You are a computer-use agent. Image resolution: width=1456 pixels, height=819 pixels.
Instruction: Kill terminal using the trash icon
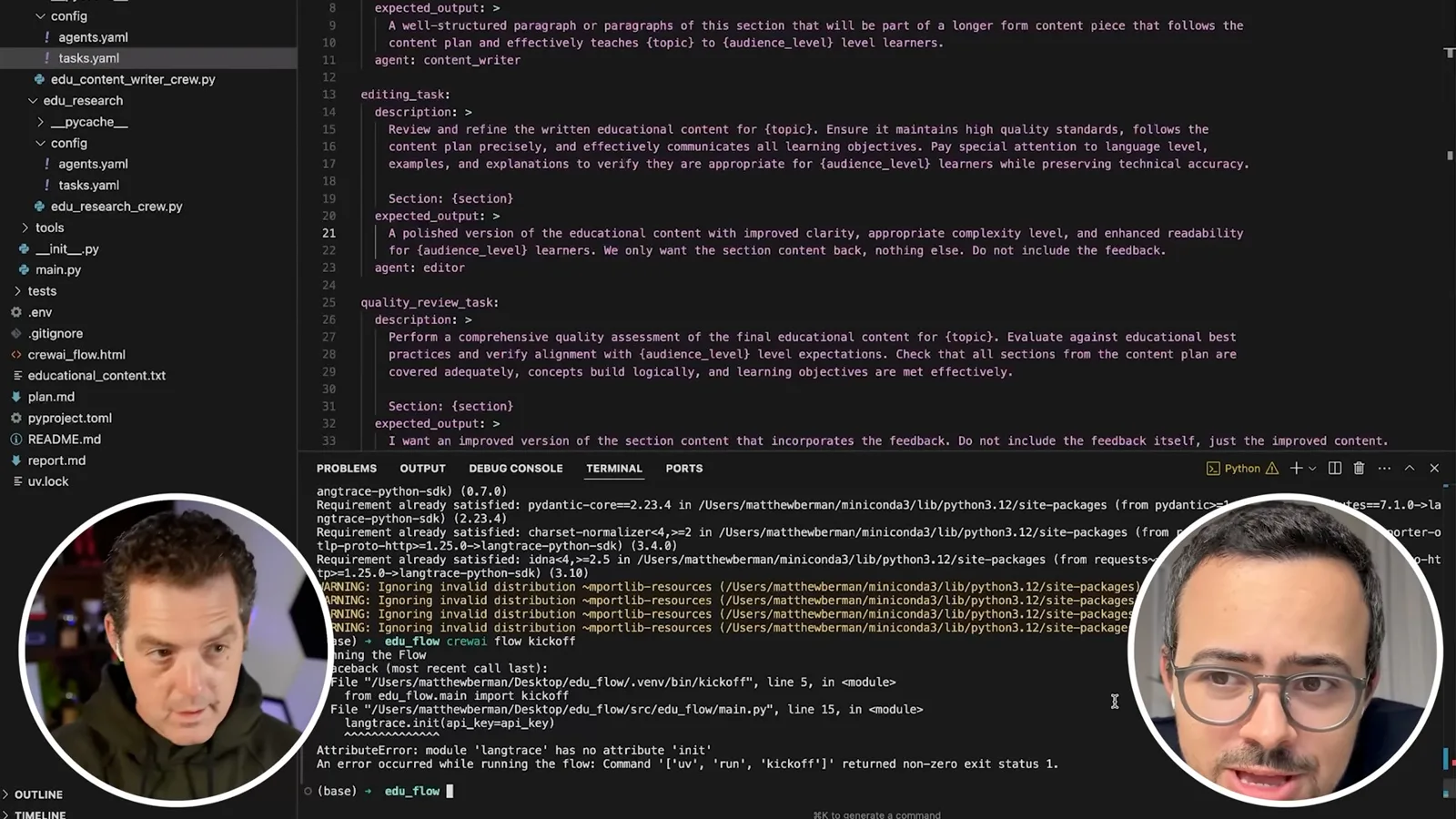tap(1359, 468)
